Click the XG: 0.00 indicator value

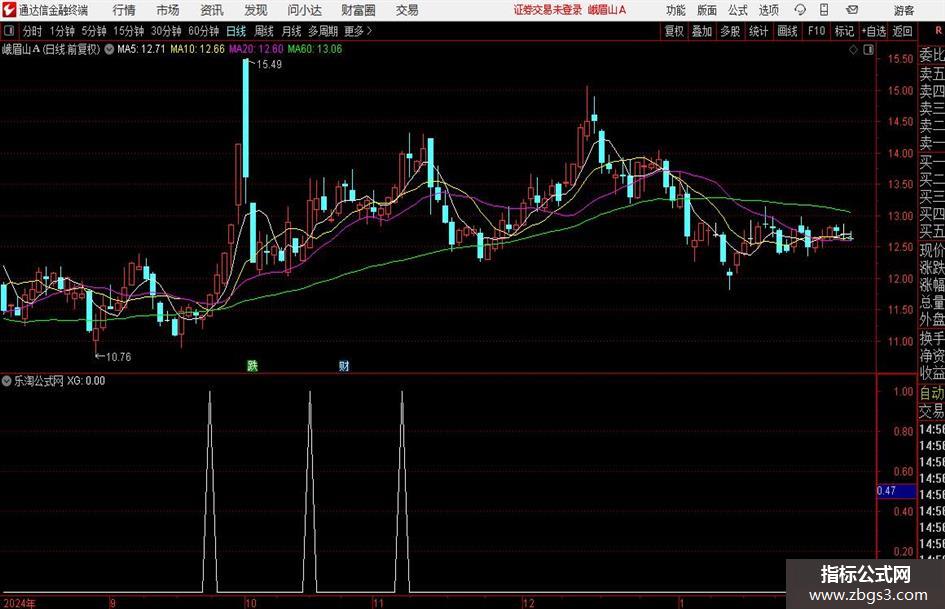86,381
